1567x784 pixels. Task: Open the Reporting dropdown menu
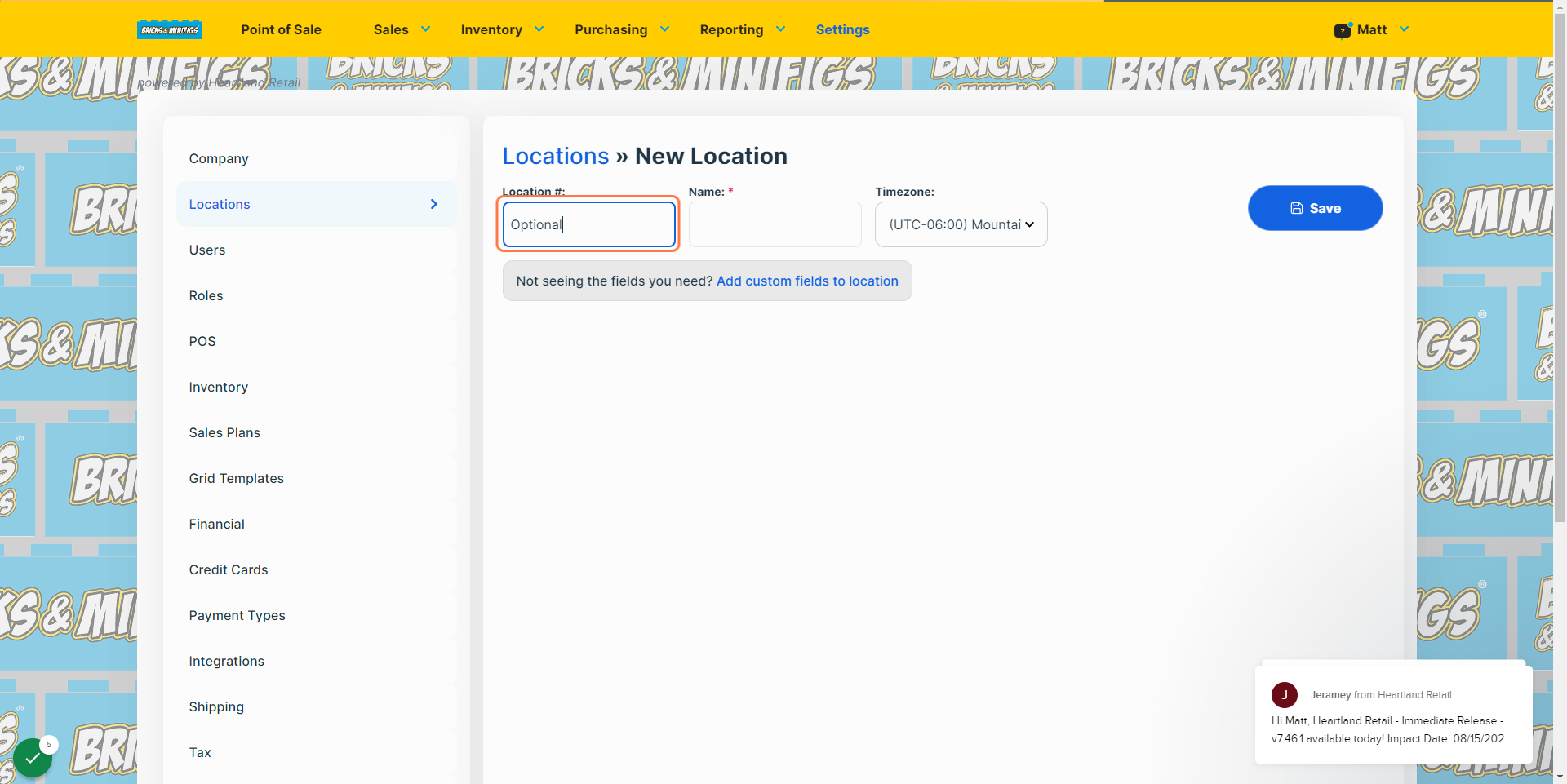pyautogui.click(x=743, y=29)
